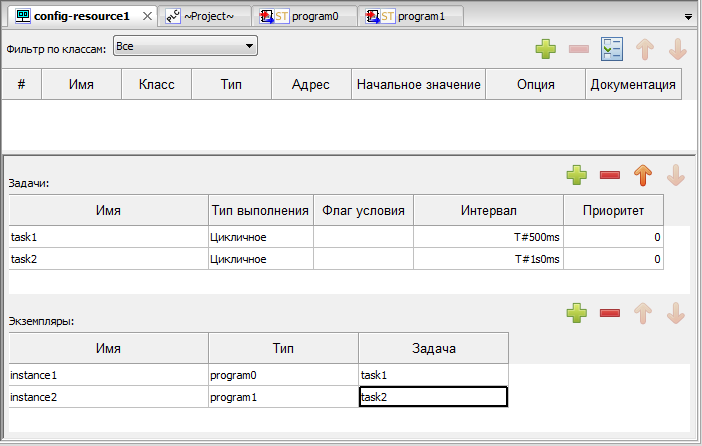Delete selected task with red minus
This screenshot has width=702, height=446.
(610, 176)
